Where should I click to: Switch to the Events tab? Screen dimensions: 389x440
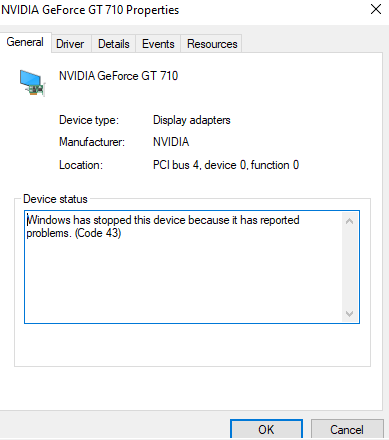tap(158, 44)
